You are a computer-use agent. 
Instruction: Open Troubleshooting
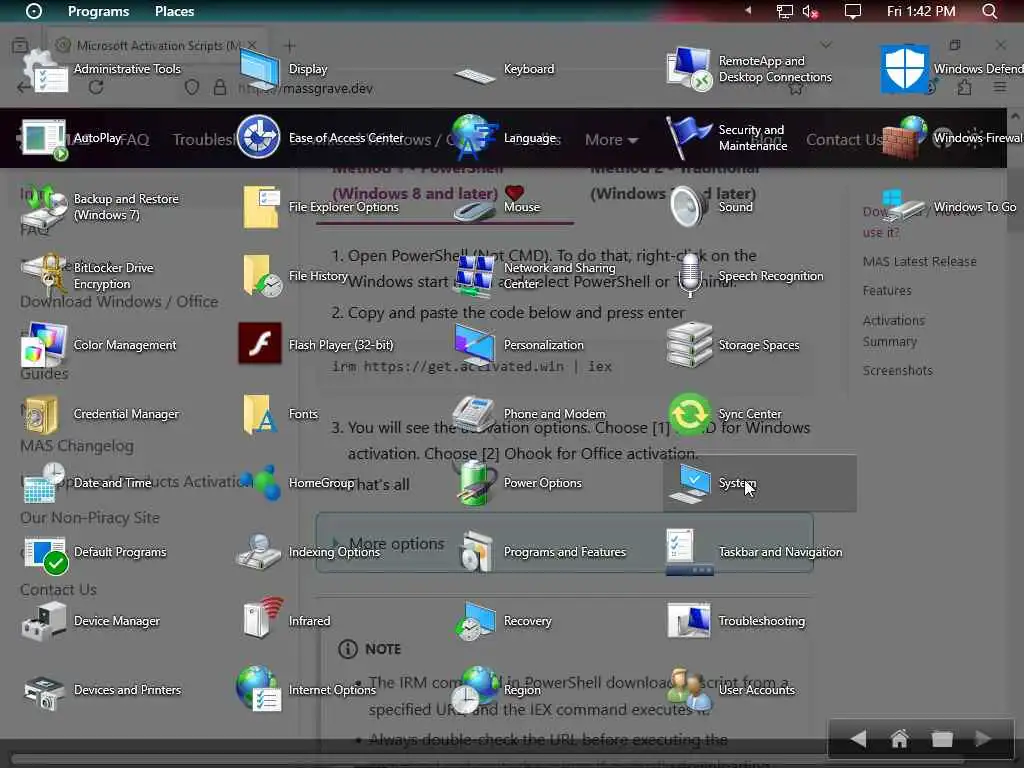[x=738, y=621]
